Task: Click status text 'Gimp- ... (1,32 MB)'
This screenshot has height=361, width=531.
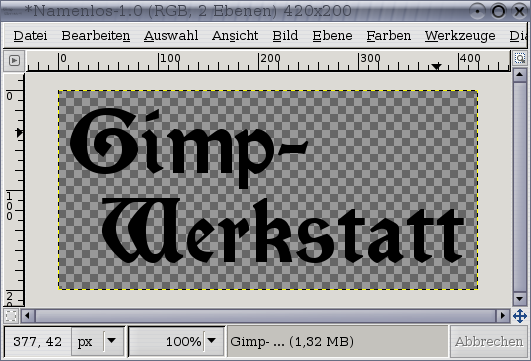Action: tap(292, 341)
